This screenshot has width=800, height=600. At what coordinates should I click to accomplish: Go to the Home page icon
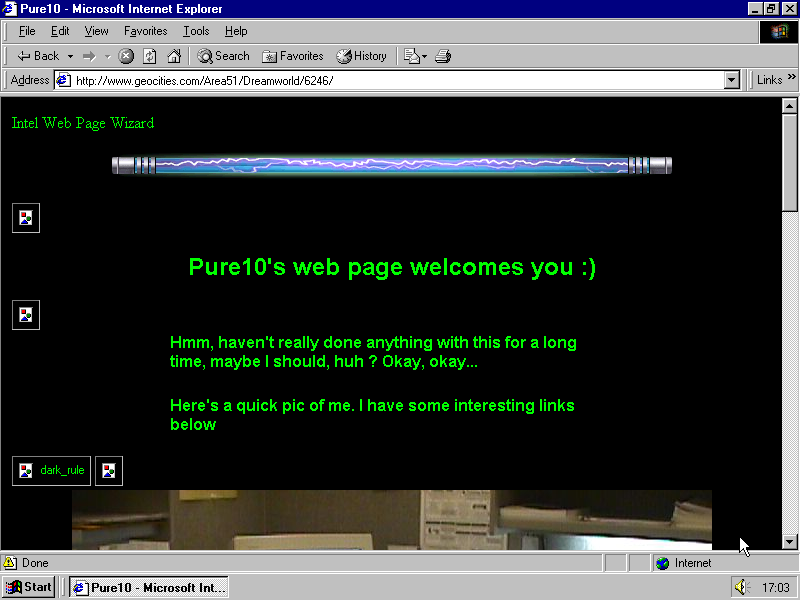174,56
